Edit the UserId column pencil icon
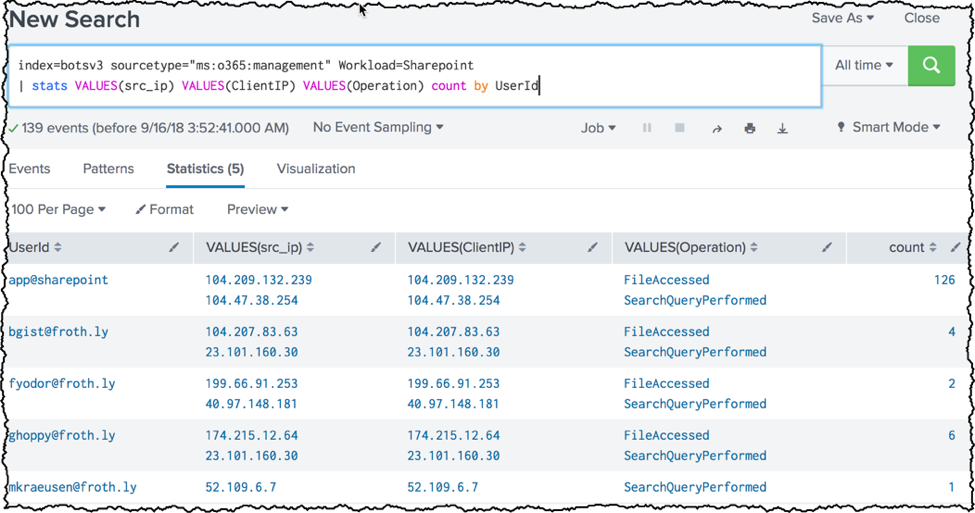Screen dimensions: 975x513 pyautogui.click(x=174, y=247)
